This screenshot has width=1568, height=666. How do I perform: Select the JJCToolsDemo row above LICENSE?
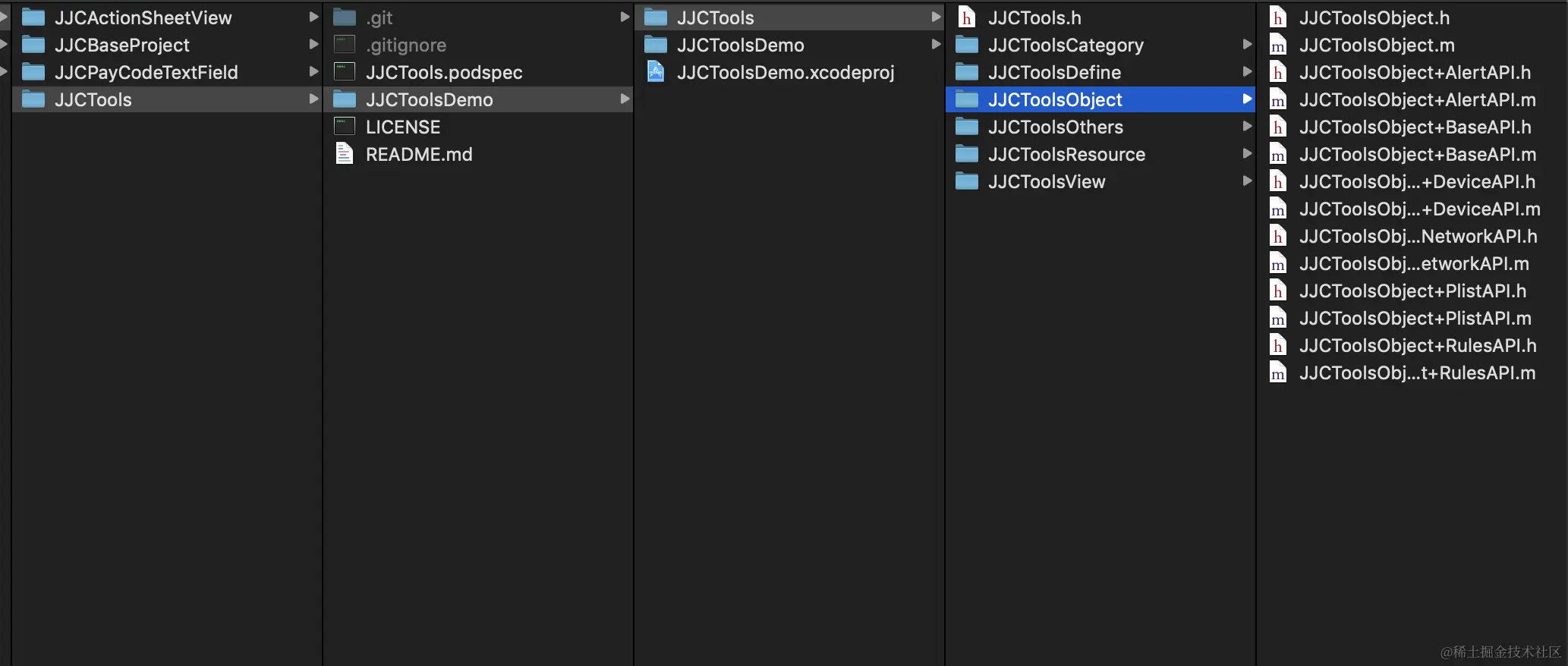click(479, 99)
